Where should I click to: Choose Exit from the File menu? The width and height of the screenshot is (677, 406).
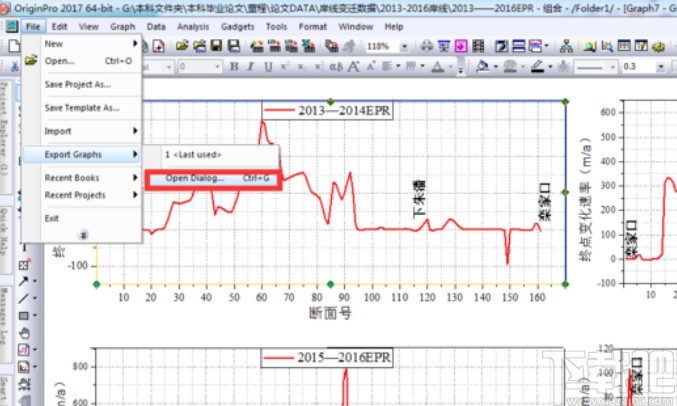(x=82, y=218)
